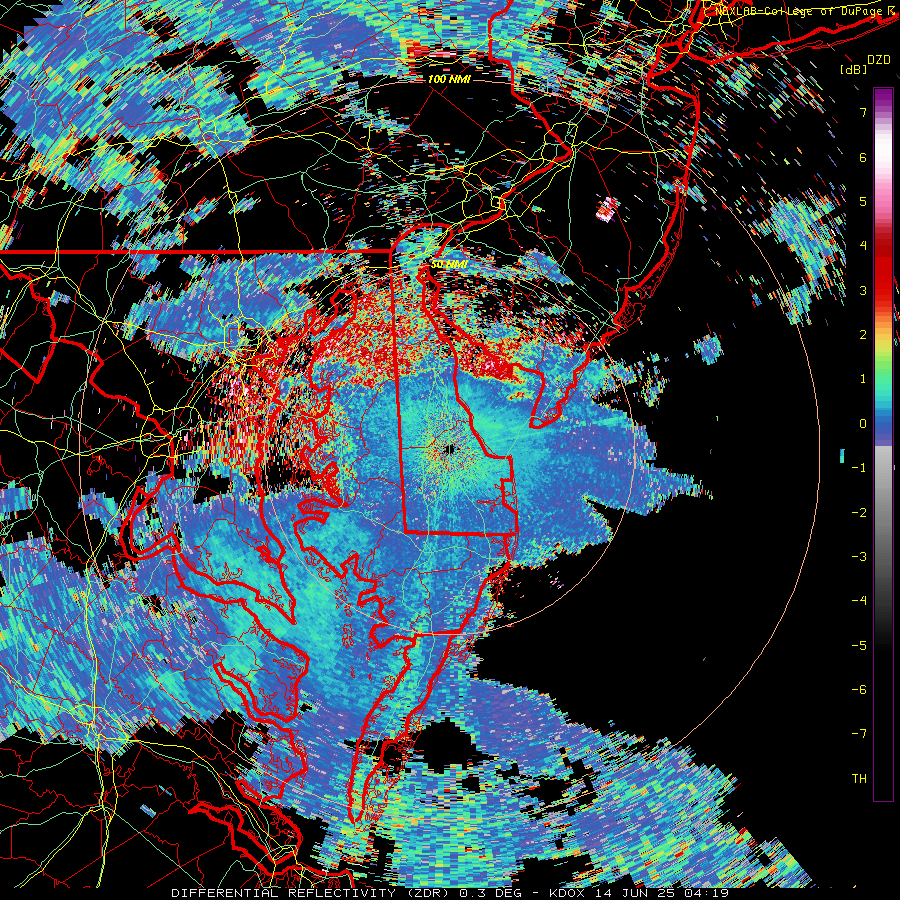The width and height of the screenshot is (900, 900).
Task: Click the "1" value on the color scale
Action: pos(863,379)
